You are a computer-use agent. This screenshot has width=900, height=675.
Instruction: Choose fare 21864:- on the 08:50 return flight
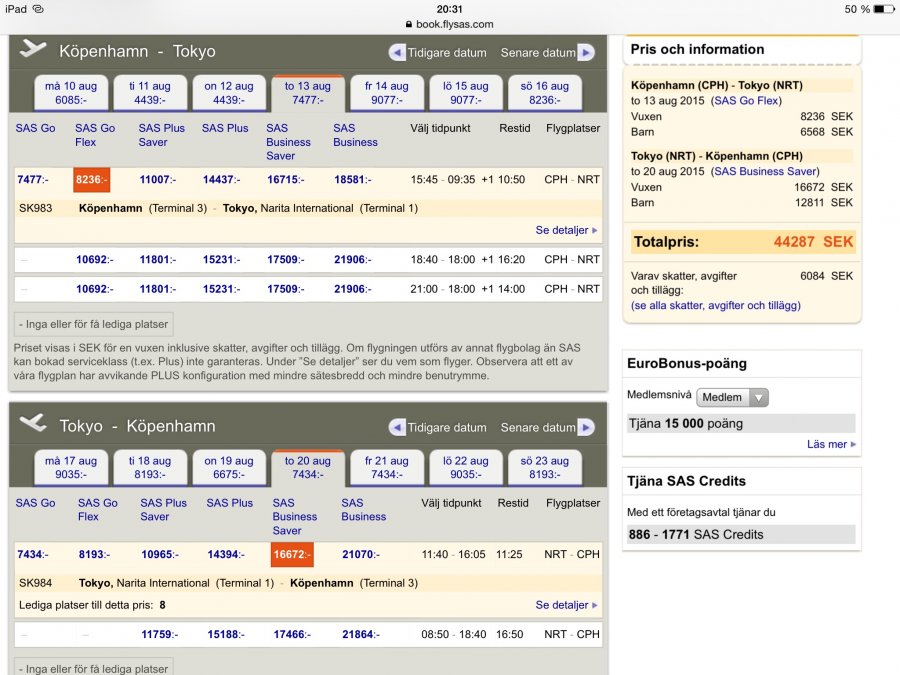361,634
